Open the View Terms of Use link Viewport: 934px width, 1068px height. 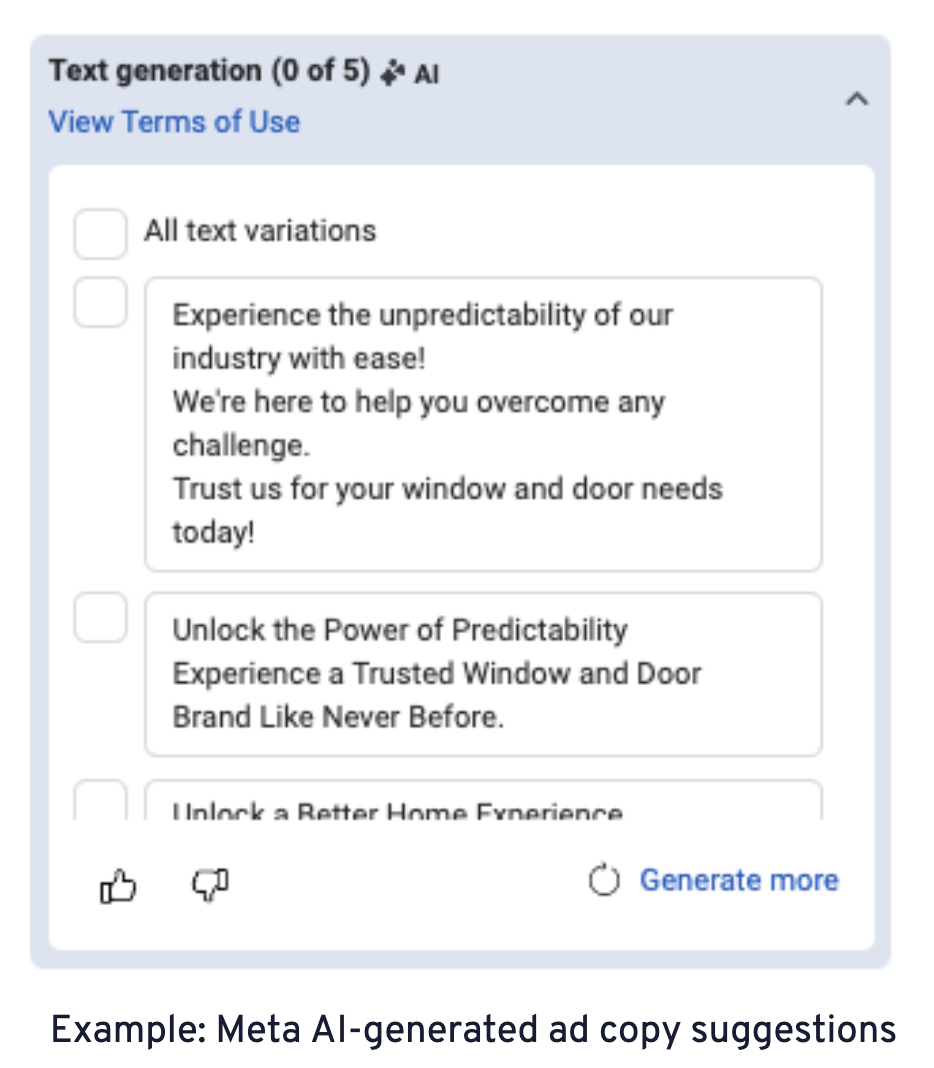click(174, 122)
